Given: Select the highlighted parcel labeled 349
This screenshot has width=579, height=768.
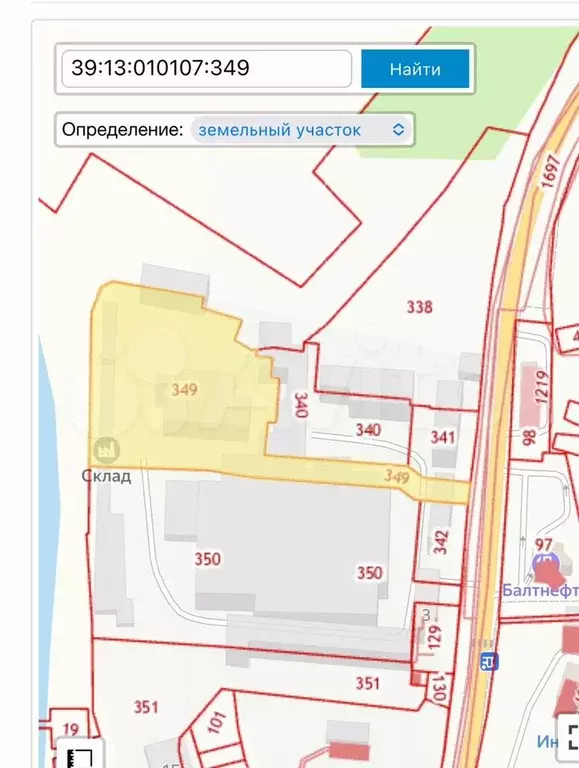Looking at the screenshot, I should 184,390.
